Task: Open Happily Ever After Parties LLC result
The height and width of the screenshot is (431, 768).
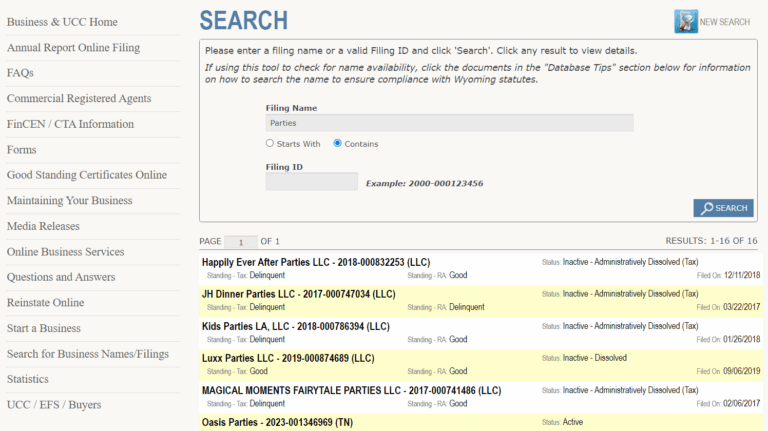Action: pyautogui.click(x=316, y=262)
